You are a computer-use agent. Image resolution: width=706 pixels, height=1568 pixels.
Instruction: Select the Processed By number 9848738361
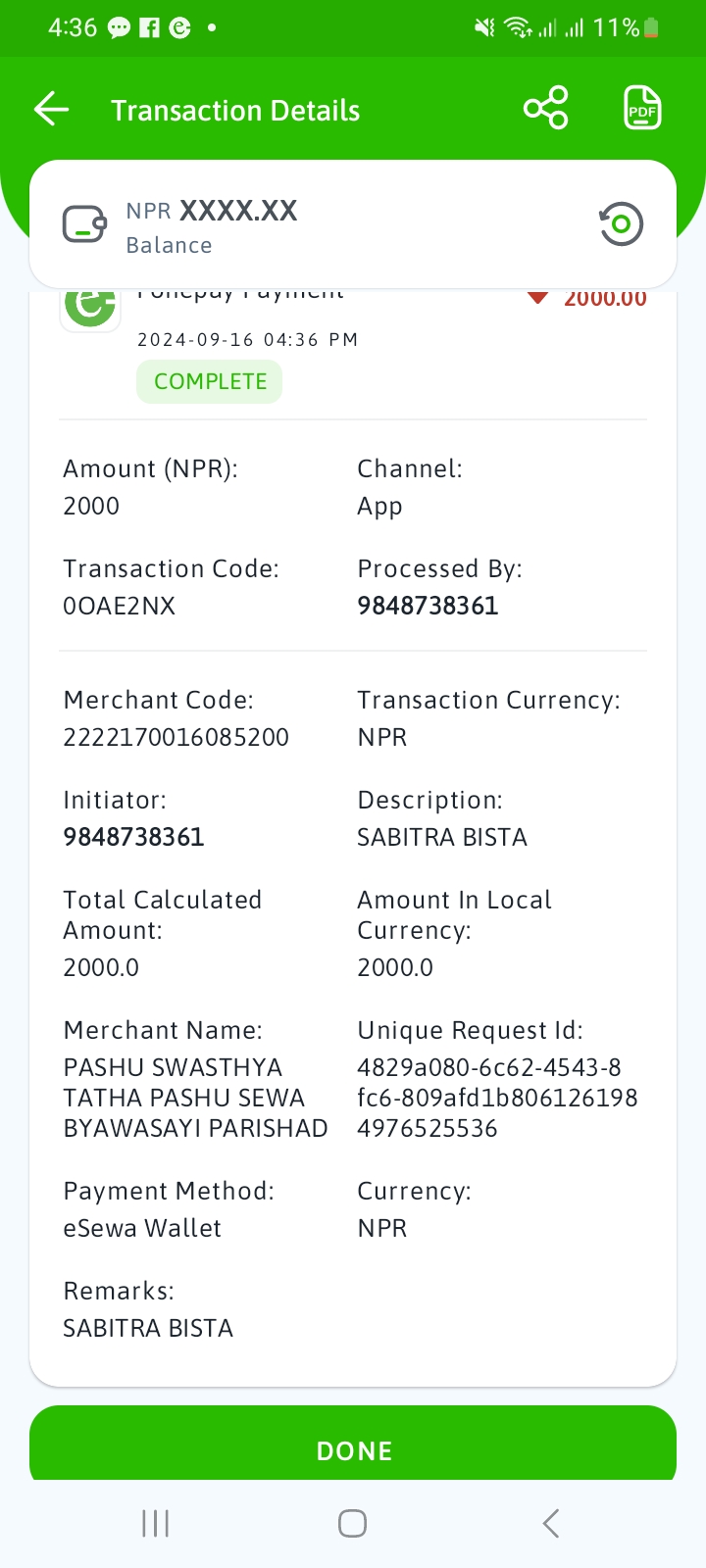pyautogui.click(x=428, y=606)
